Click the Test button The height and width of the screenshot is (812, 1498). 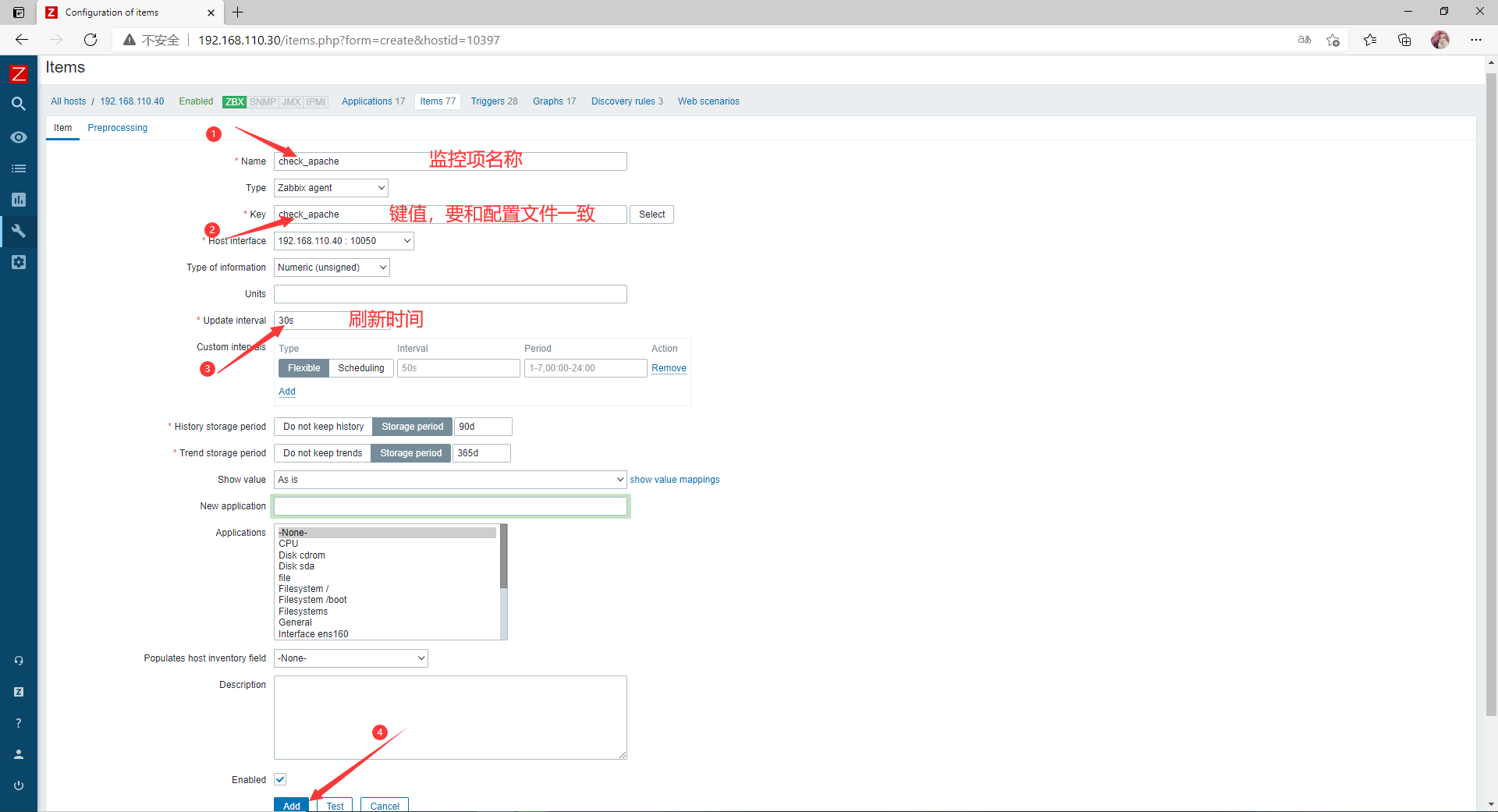[335, 805]
